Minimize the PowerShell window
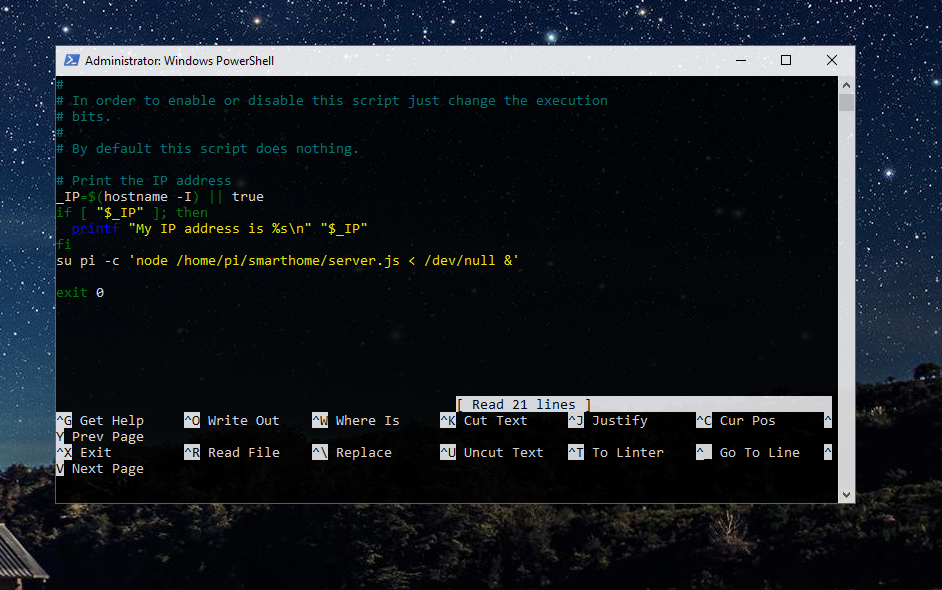 (740, 61)
